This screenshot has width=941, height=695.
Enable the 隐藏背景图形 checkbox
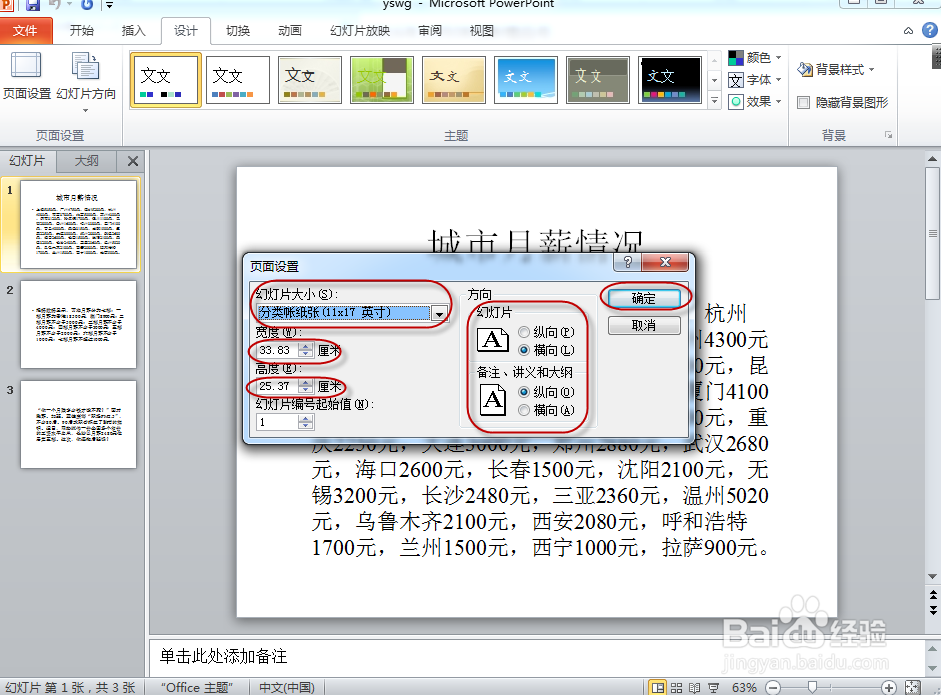[805, 101]
